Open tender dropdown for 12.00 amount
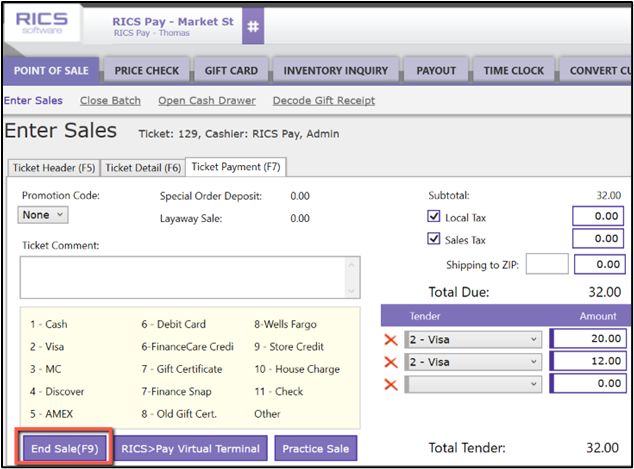Viewport: 634px width, 469px height. point(473,361)
